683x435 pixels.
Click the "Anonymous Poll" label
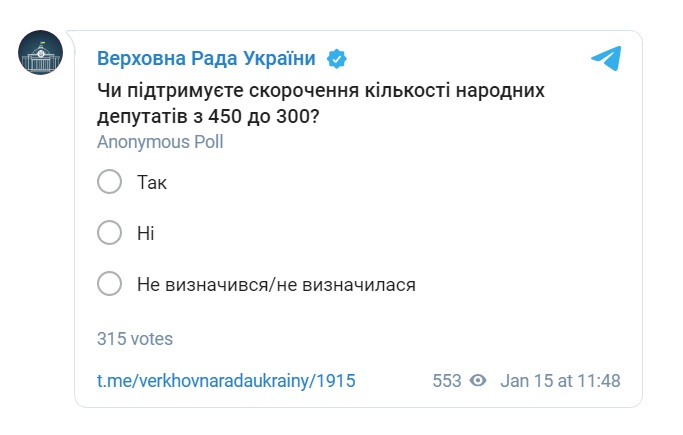(160, 142)
